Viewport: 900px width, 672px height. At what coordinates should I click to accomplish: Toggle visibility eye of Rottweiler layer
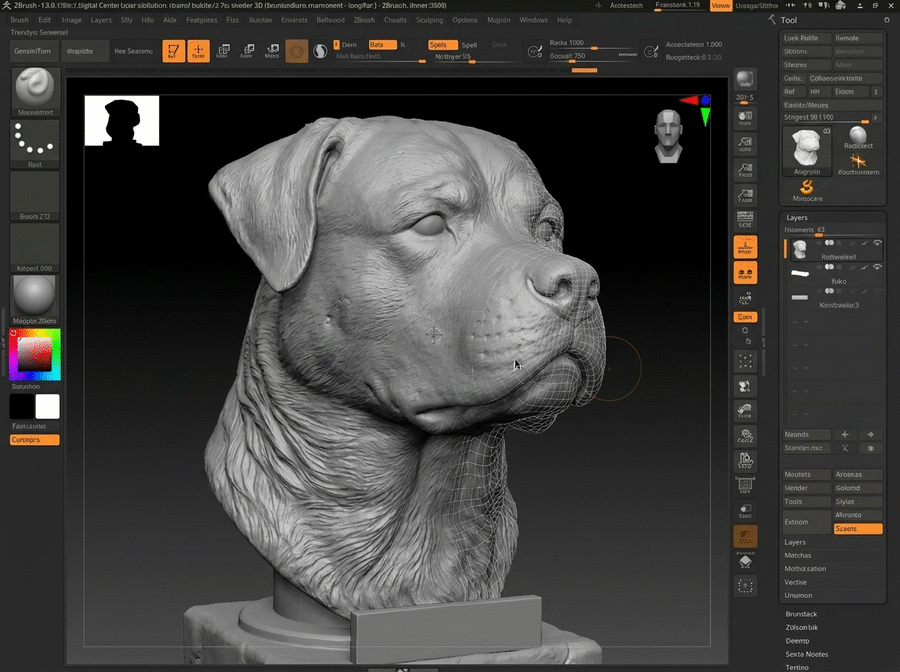click(x=877, y=243)
